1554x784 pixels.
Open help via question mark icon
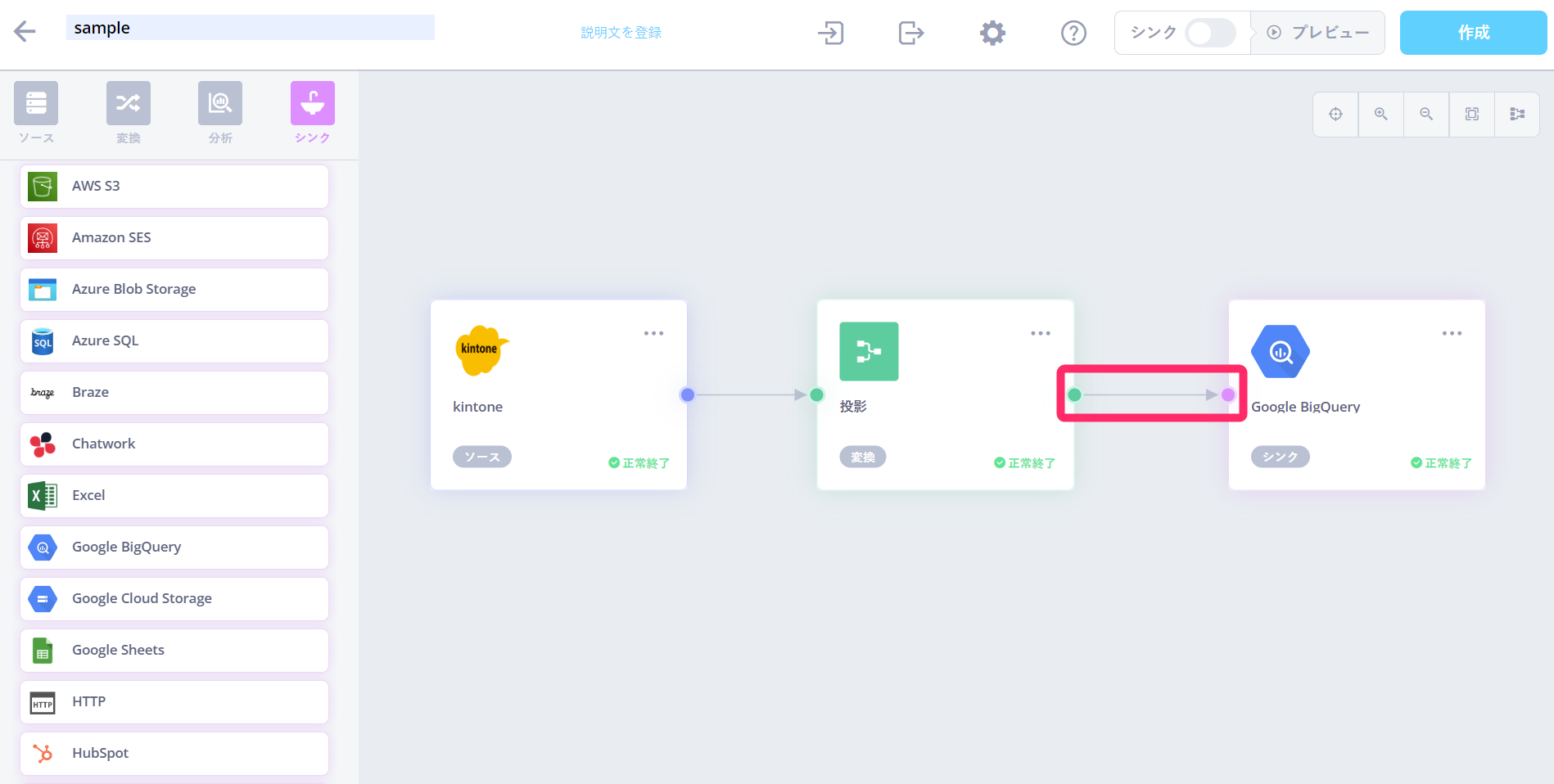tap(1073, 33)
